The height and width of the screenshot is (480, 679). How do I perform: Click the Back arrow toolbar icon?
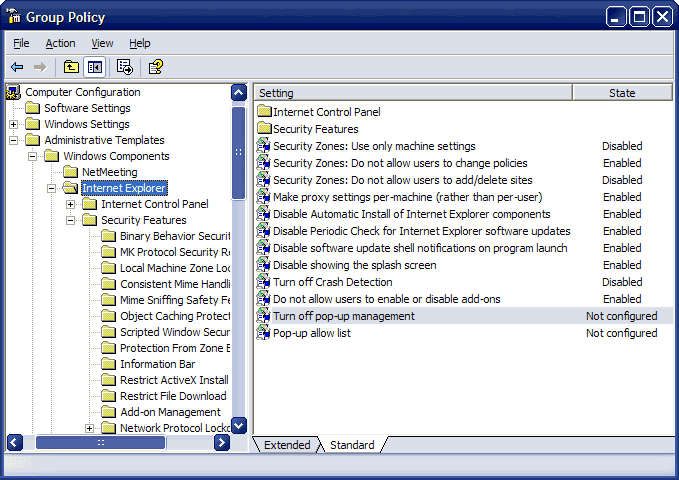pos(17,67)
